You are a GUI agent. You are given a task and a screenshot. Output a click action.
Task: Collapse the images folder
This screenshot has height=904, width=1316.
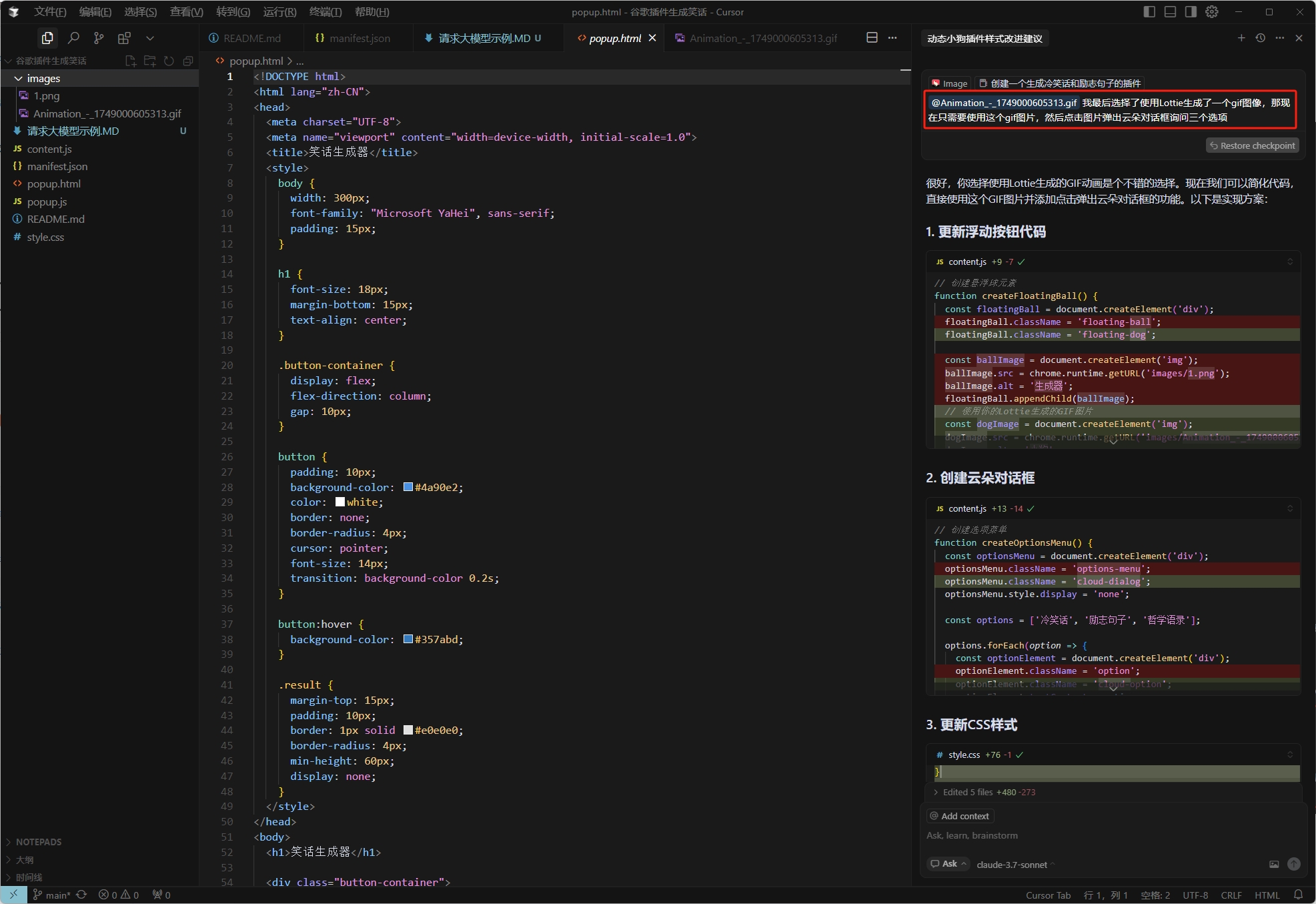pyautogui.click(x=19, y=79)
